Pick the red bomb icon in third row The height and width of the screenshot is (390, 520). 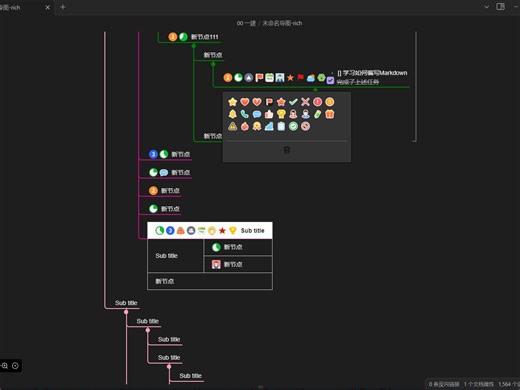click(245, 126)
